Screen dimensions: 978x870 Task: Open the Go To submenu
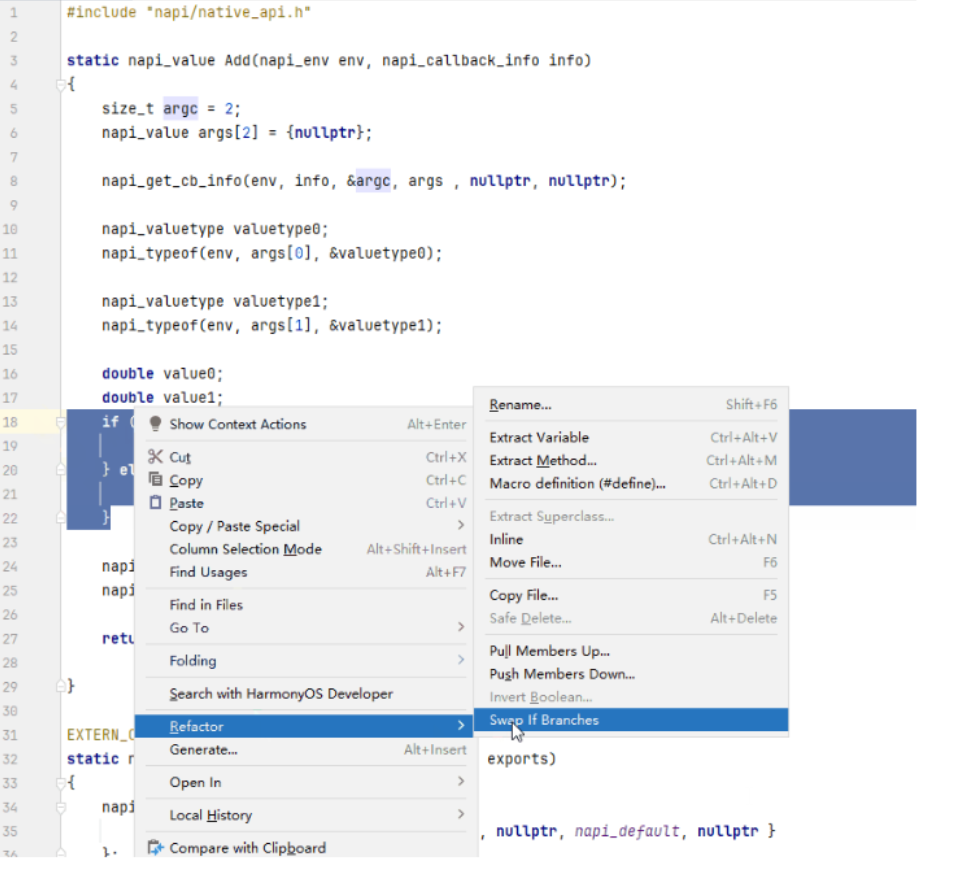click(x=460, y=628)
